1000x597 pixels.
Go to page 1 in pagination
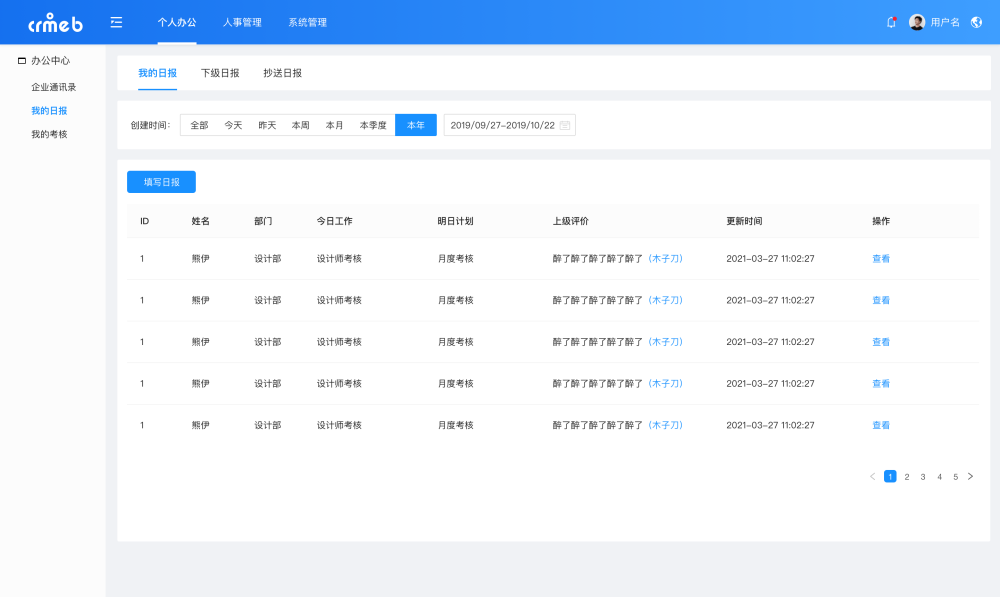pos(890,476)
